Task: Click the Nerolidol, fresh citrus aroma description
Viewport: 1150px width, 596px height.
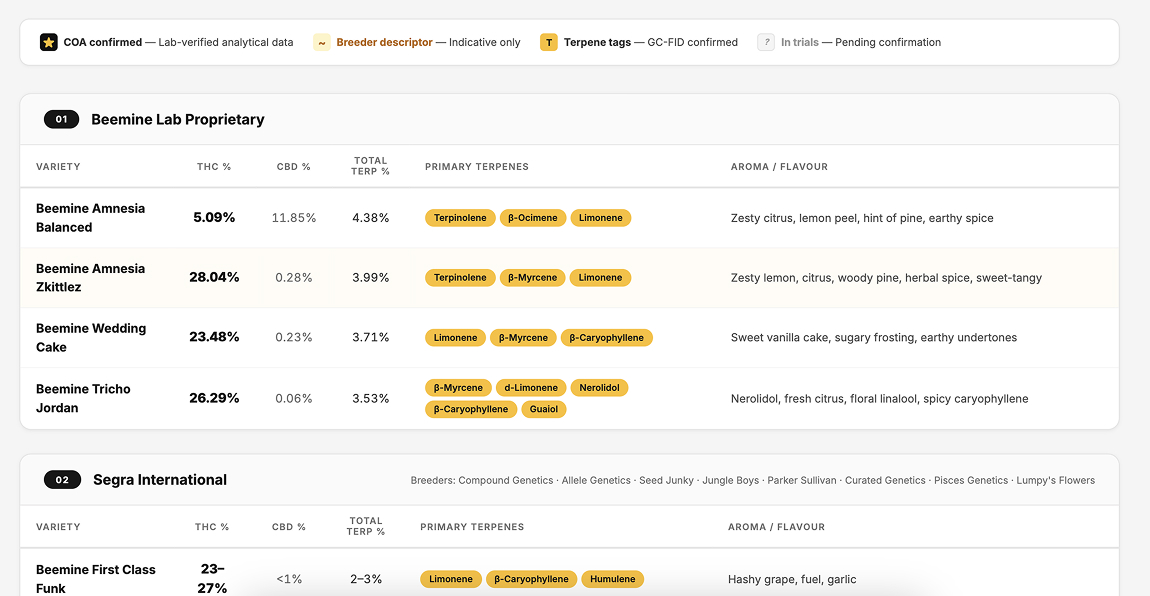Action: point(879,399)
